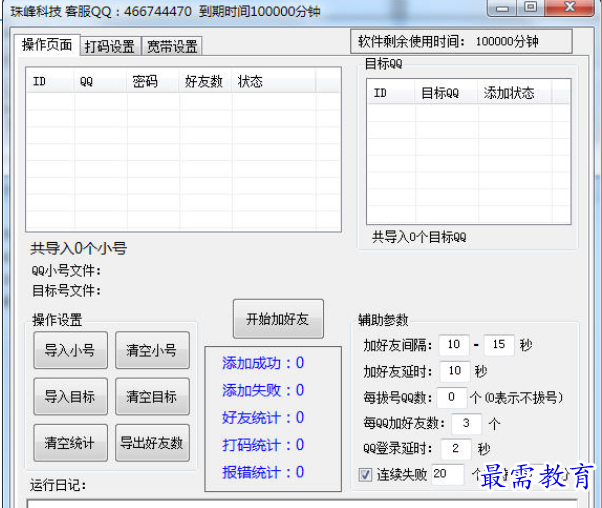Screen dimensions: 602x508
Task: Edit the 加好友延时 seconds field
Action: click(455, 371)
